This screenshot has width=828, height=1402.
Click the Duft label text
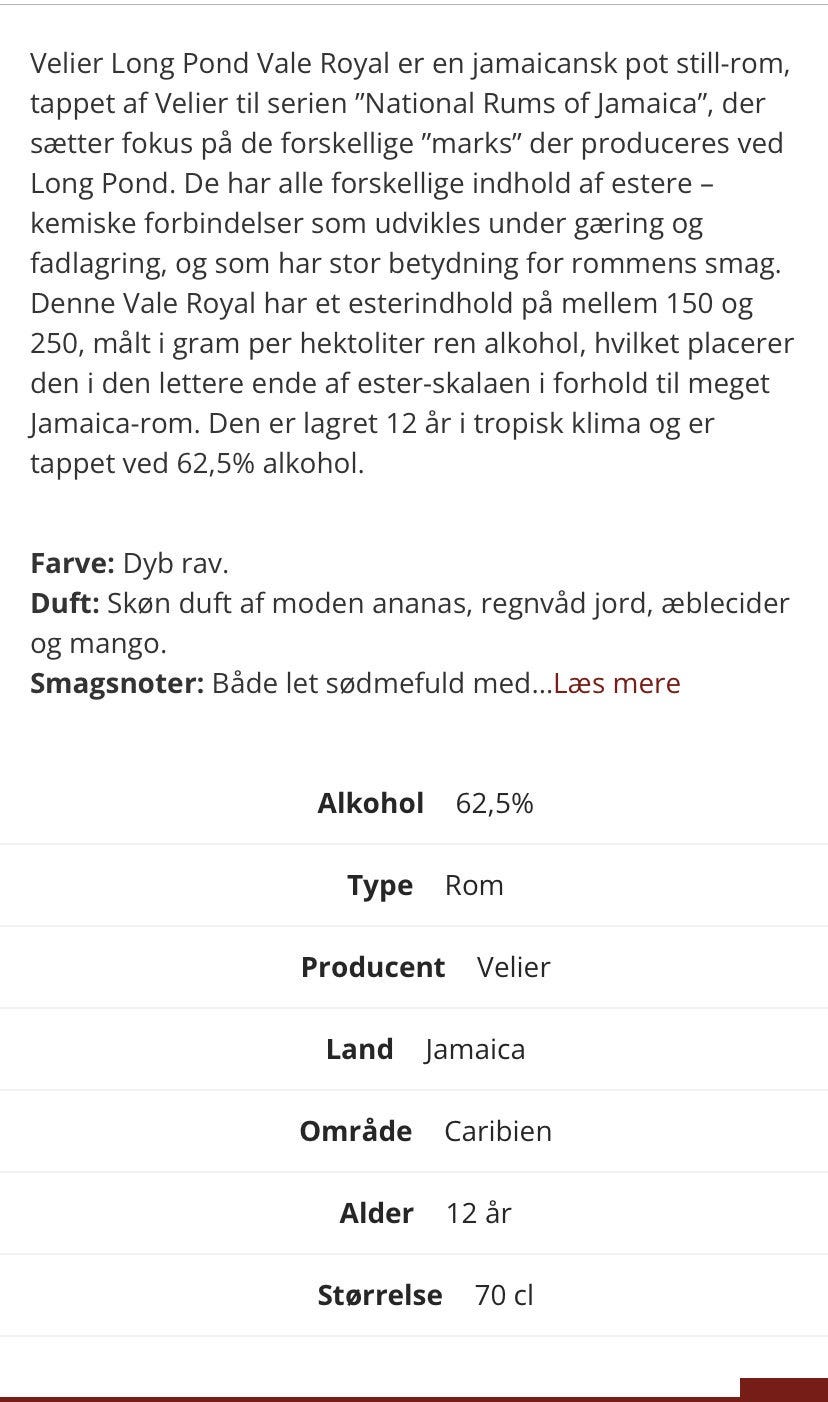point(65,603)
